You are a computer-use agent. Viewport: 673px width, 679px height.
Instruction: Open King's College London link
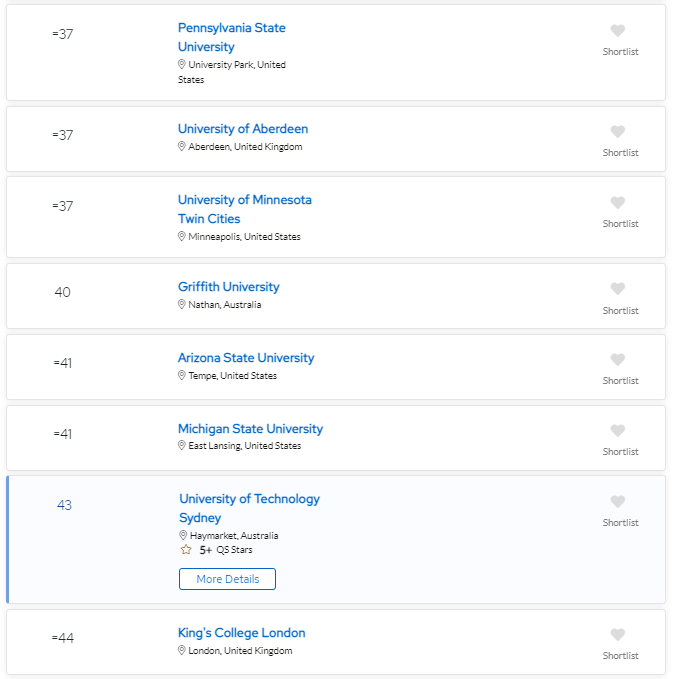[242, 633]
